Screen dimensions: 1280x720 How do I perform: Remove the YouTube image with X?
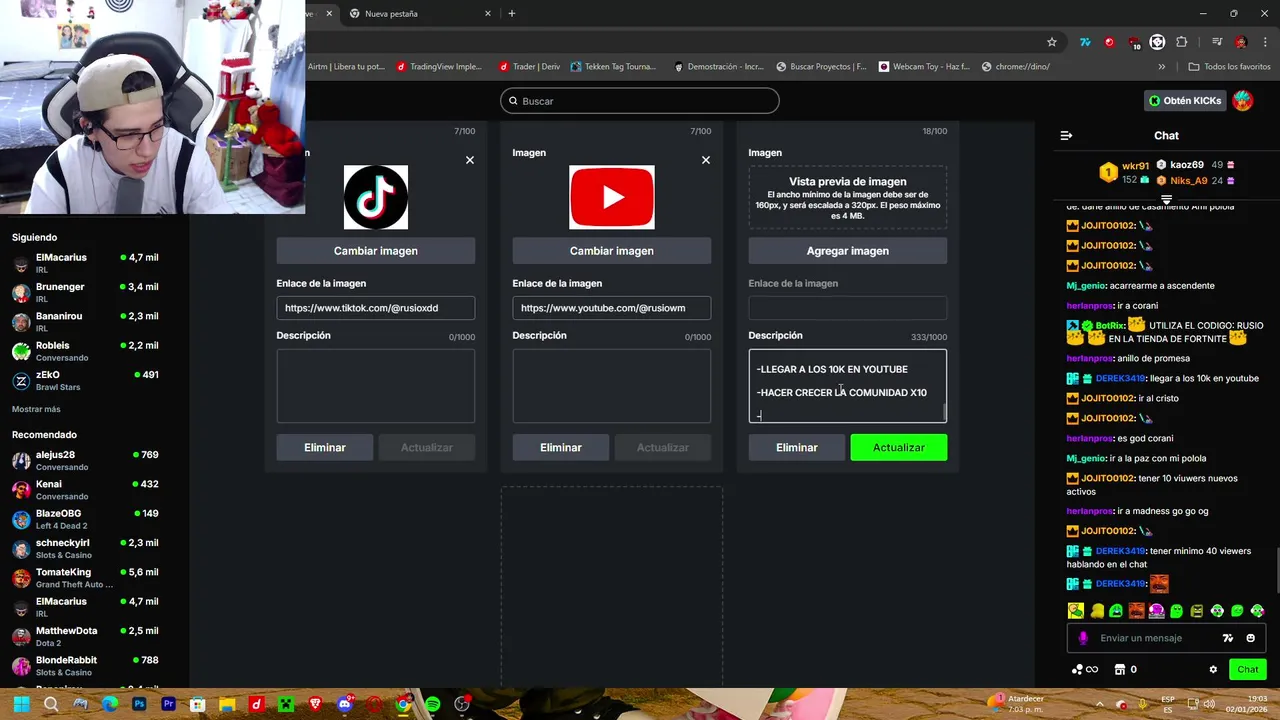point(706,160)
